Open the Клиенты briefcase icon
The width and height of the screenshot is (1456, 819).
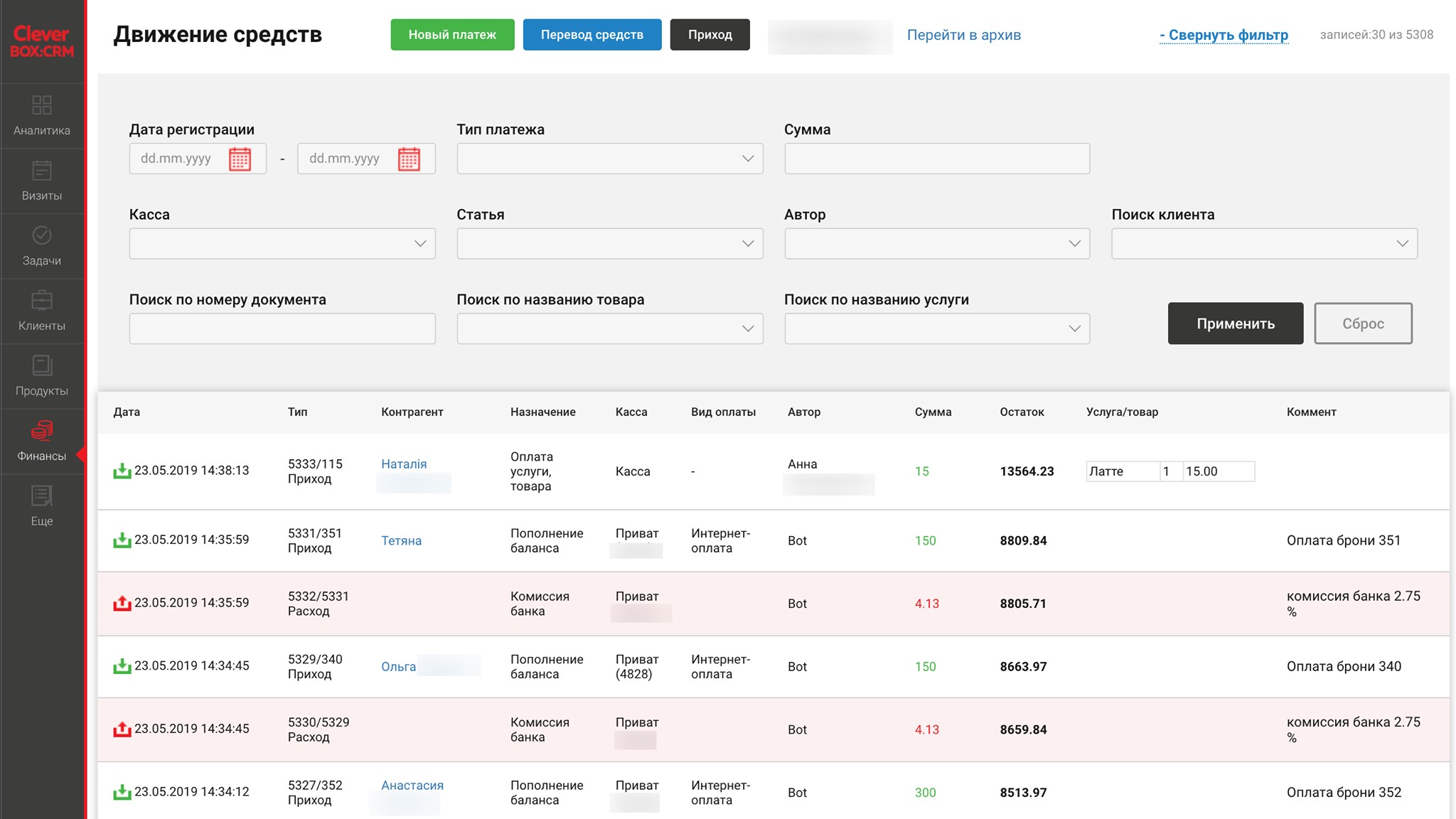coord(42,300)
